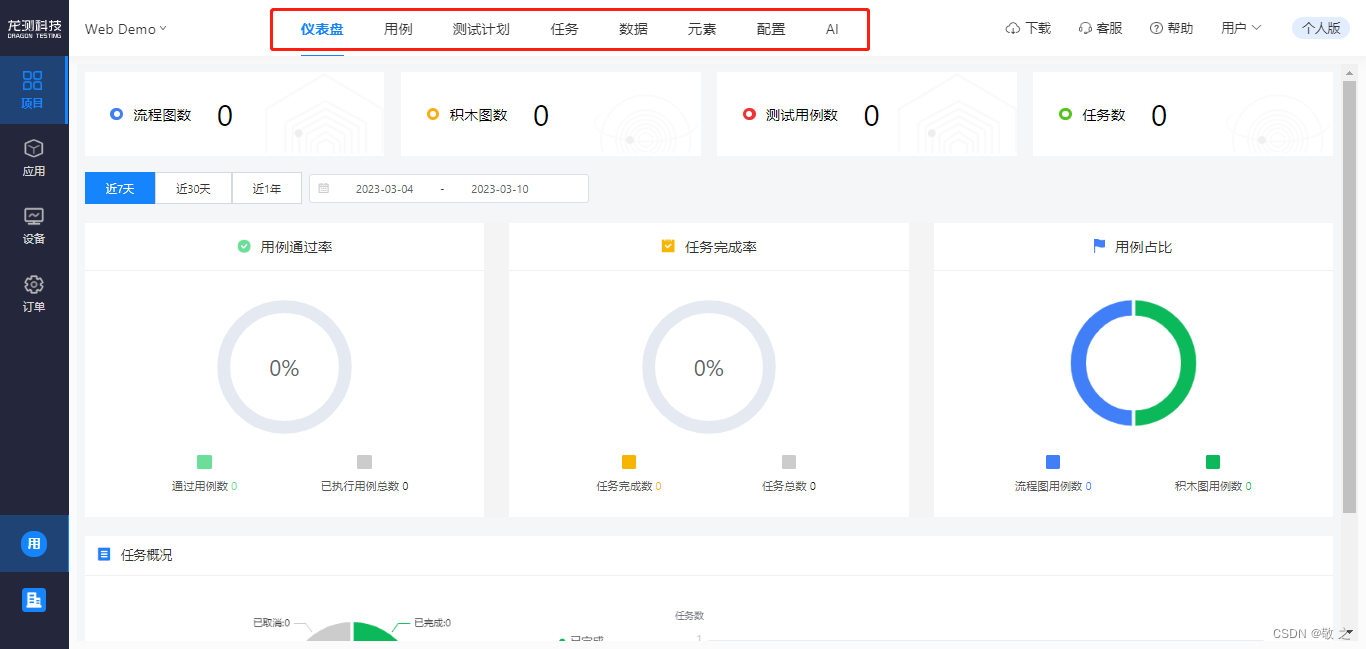The image size is (1366, 649).
Task: Click the 通过用例数 0 legend text
Action: click(x=204, y=486)
